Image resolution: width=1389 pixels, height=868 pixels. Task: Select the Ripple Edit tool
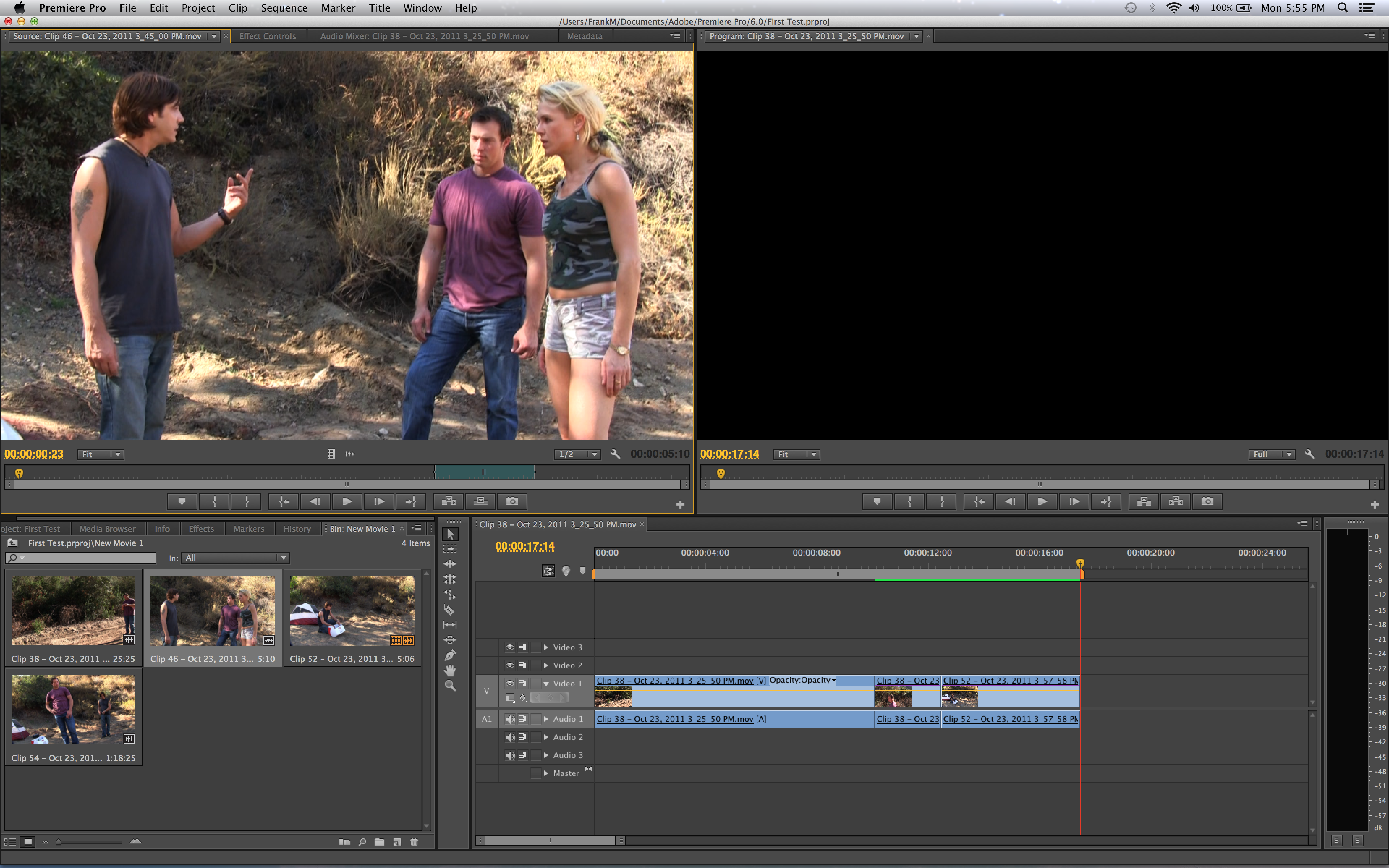(449, 564)
